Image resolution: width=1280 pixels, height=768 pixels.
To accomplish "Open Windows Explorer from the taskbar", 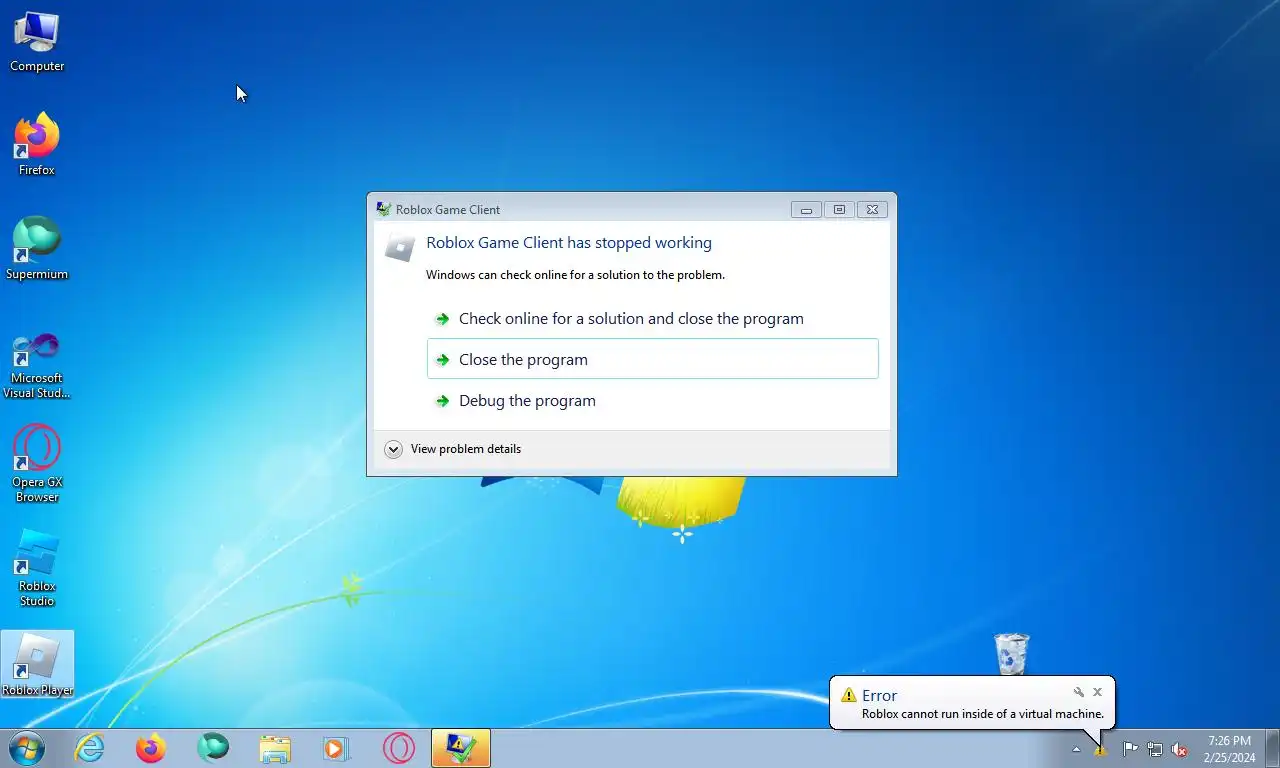I will tap(275, 748).
